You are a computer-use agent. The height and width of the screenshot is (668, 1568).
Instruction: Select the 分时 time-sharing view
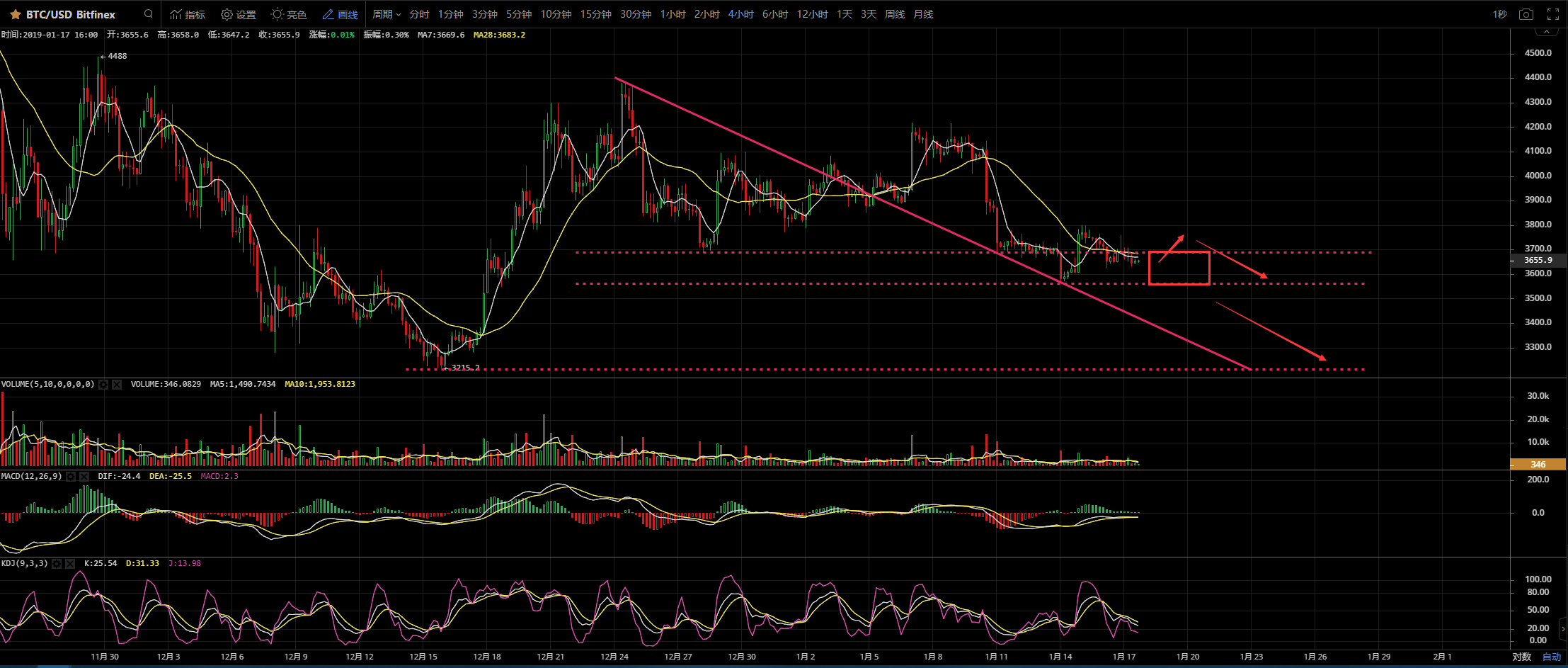[419, 14]
